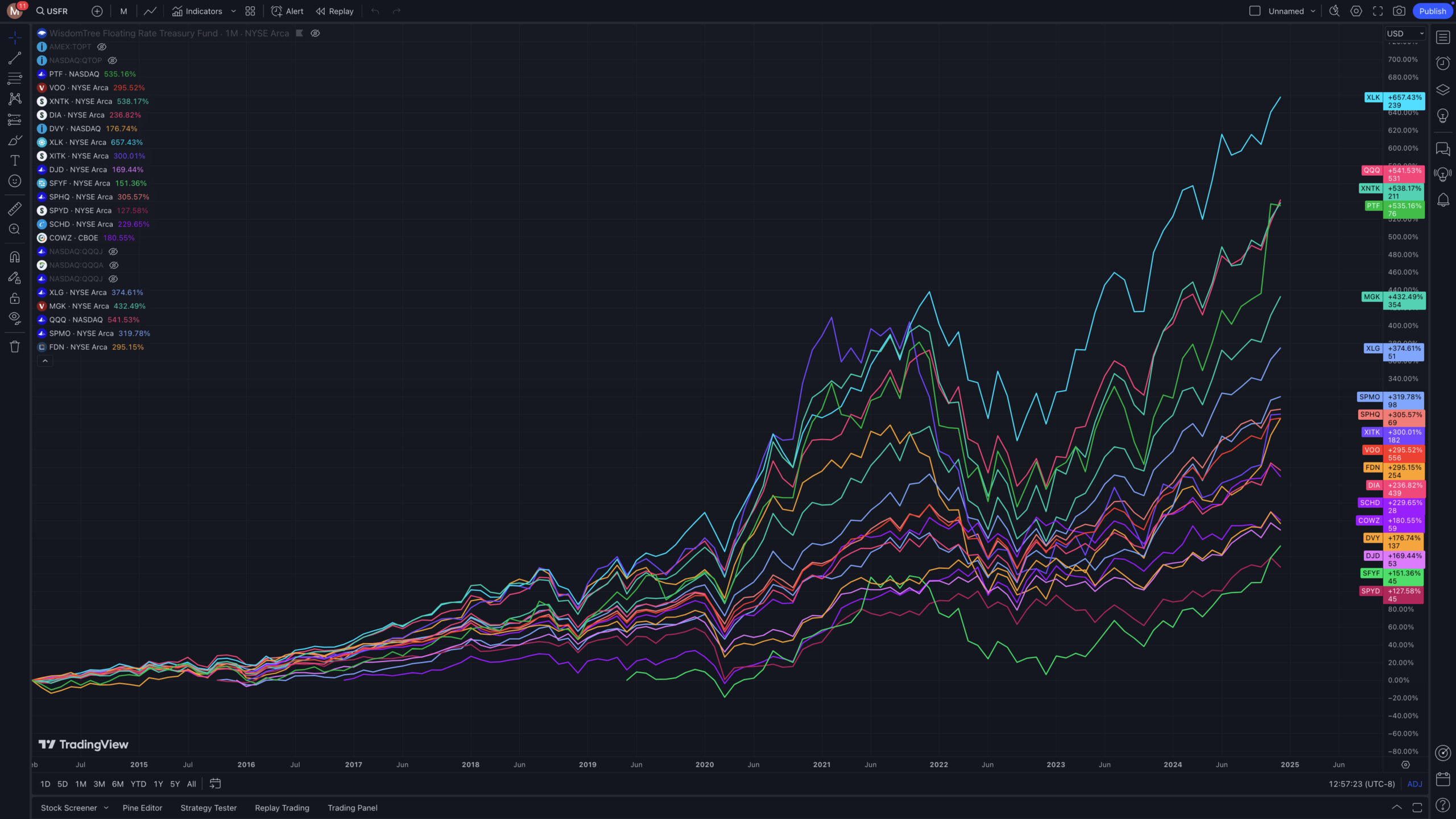Screen dimensions: 1456x819
Task: Open the Replay Trading tab
Action: 282,808
